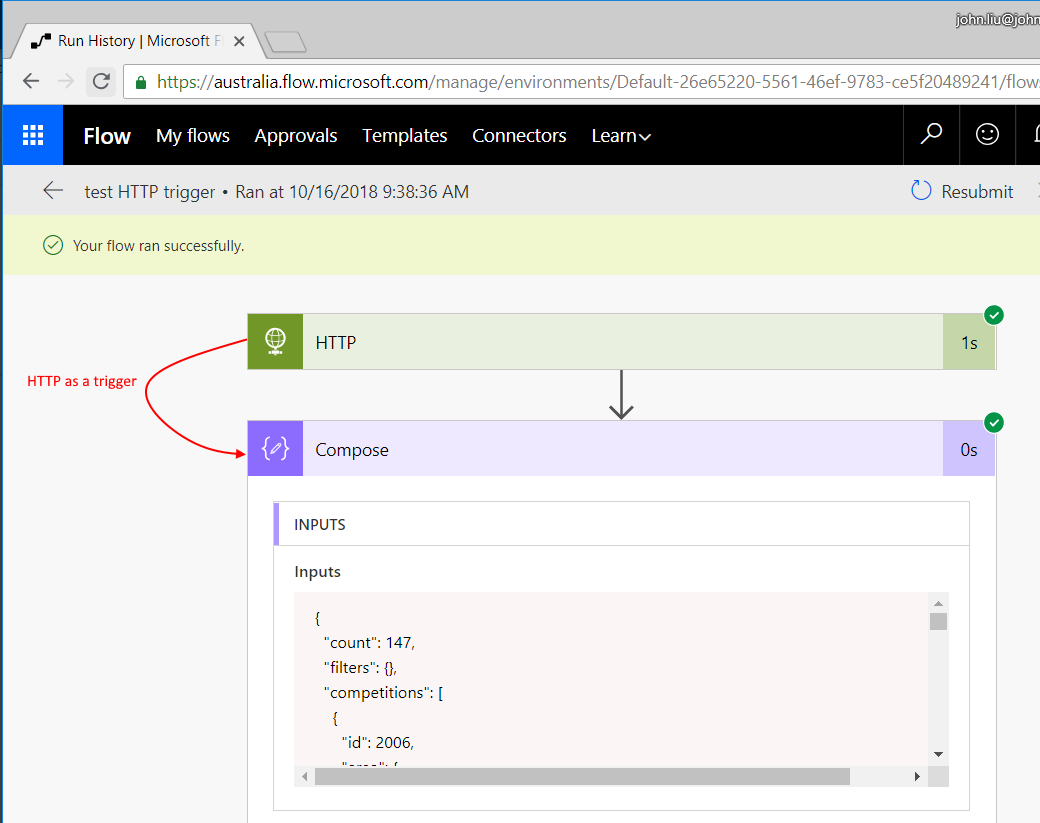The image size is (1040, 823).
Task: Reload the page with browser refresh
Action: tap(100, 82)
